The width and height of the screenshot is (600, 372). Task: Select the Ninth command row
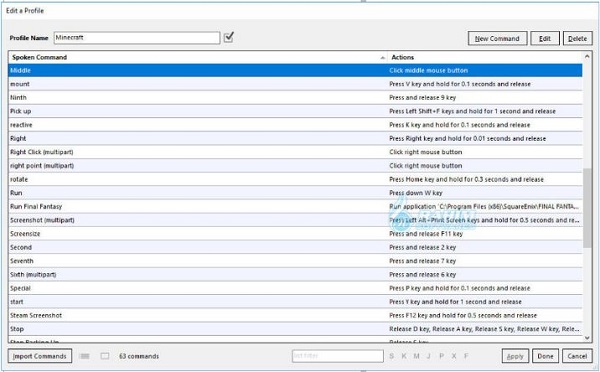[295, 98]
